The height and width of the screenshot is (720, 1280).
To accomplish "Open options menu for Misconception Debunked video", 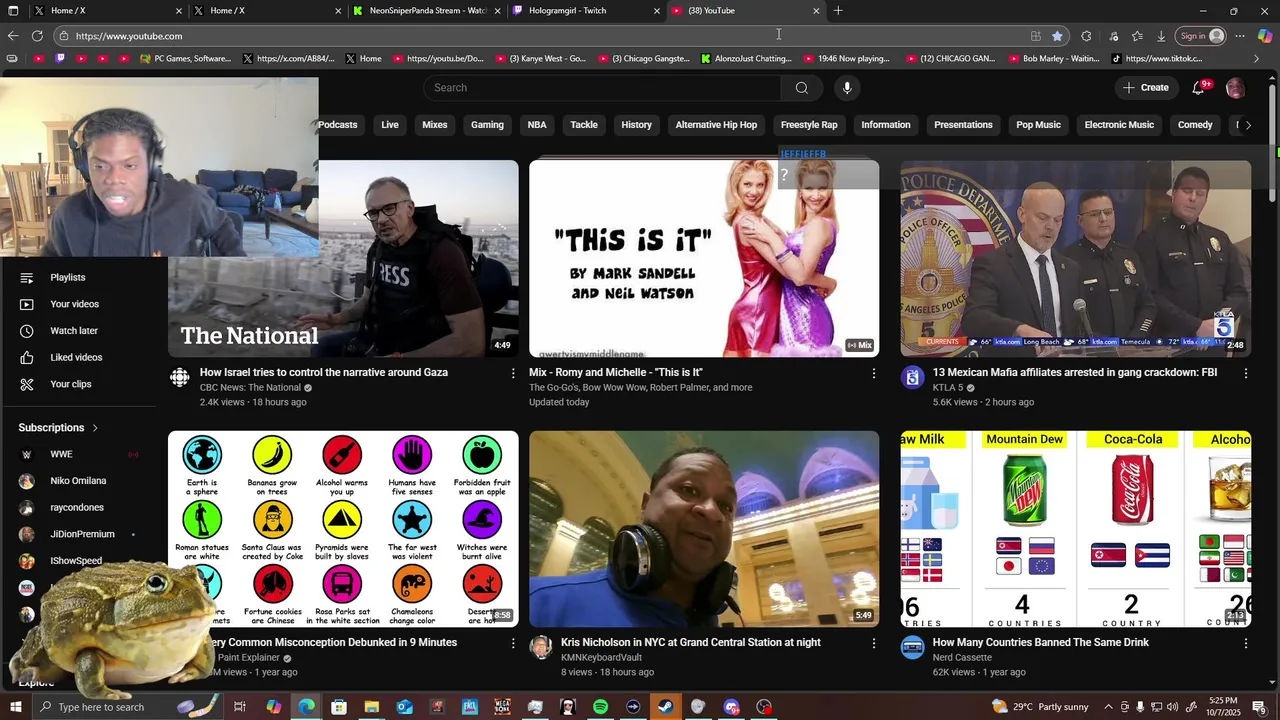I will click(513, 643).
